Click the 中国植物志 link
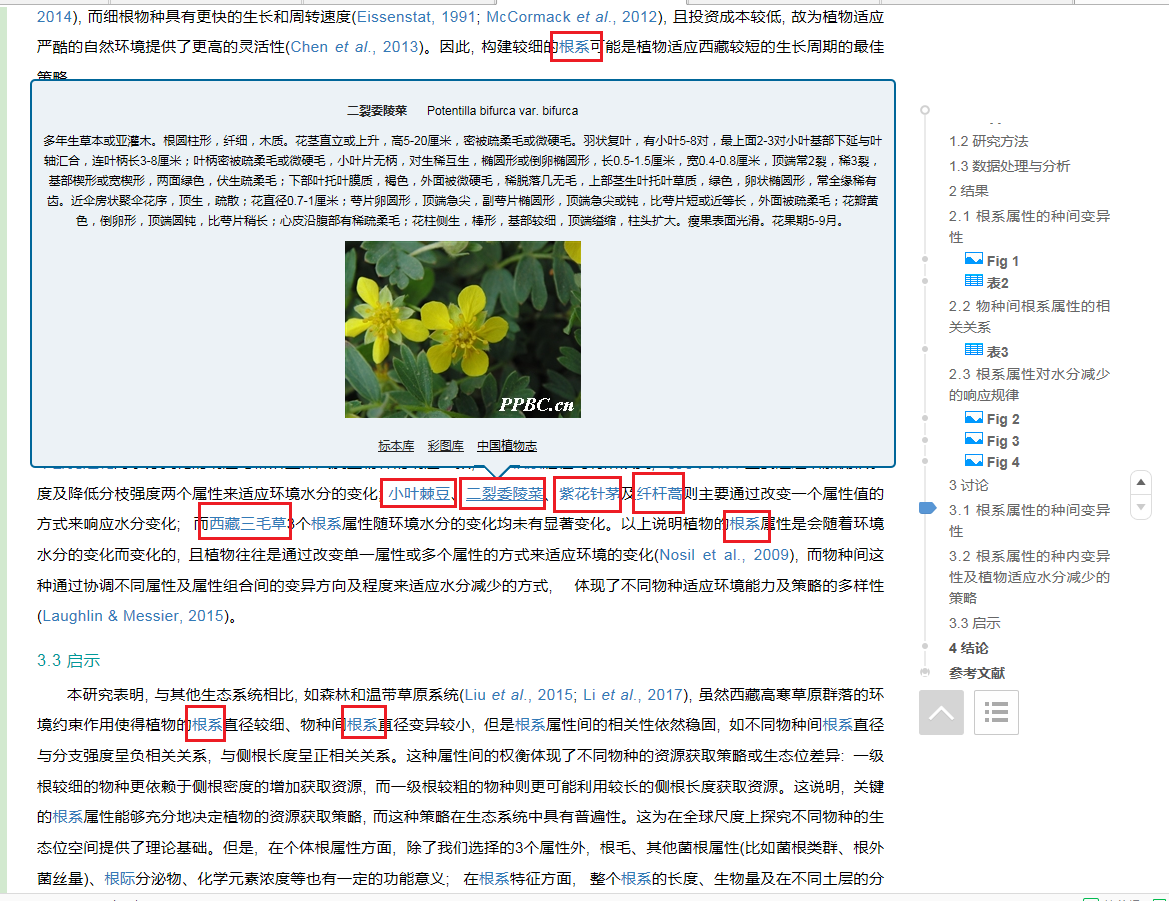The width and height of the screenshot is (1169, 901). point(506,446)
